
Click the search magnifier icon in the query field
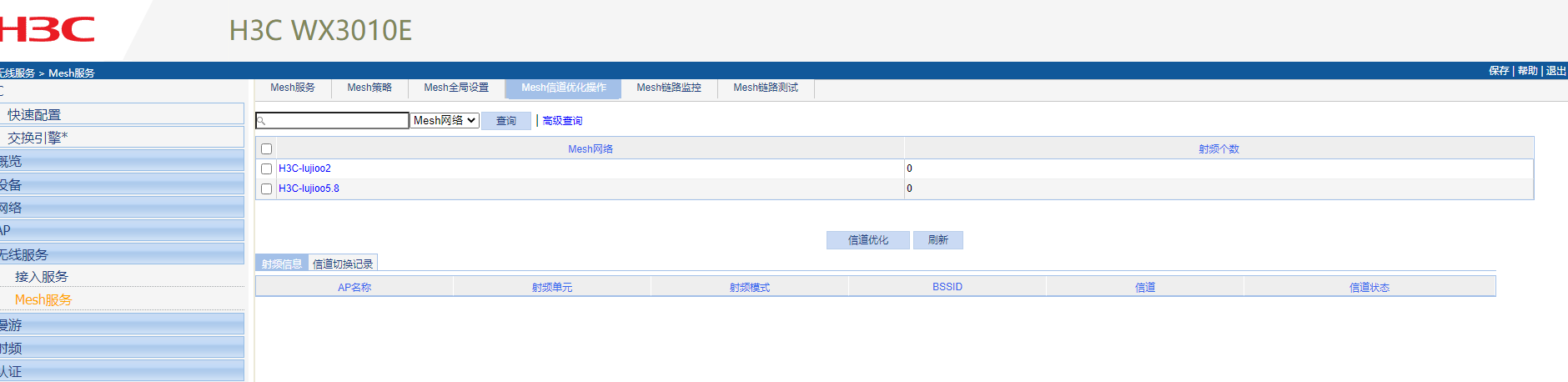coord(261,121)
